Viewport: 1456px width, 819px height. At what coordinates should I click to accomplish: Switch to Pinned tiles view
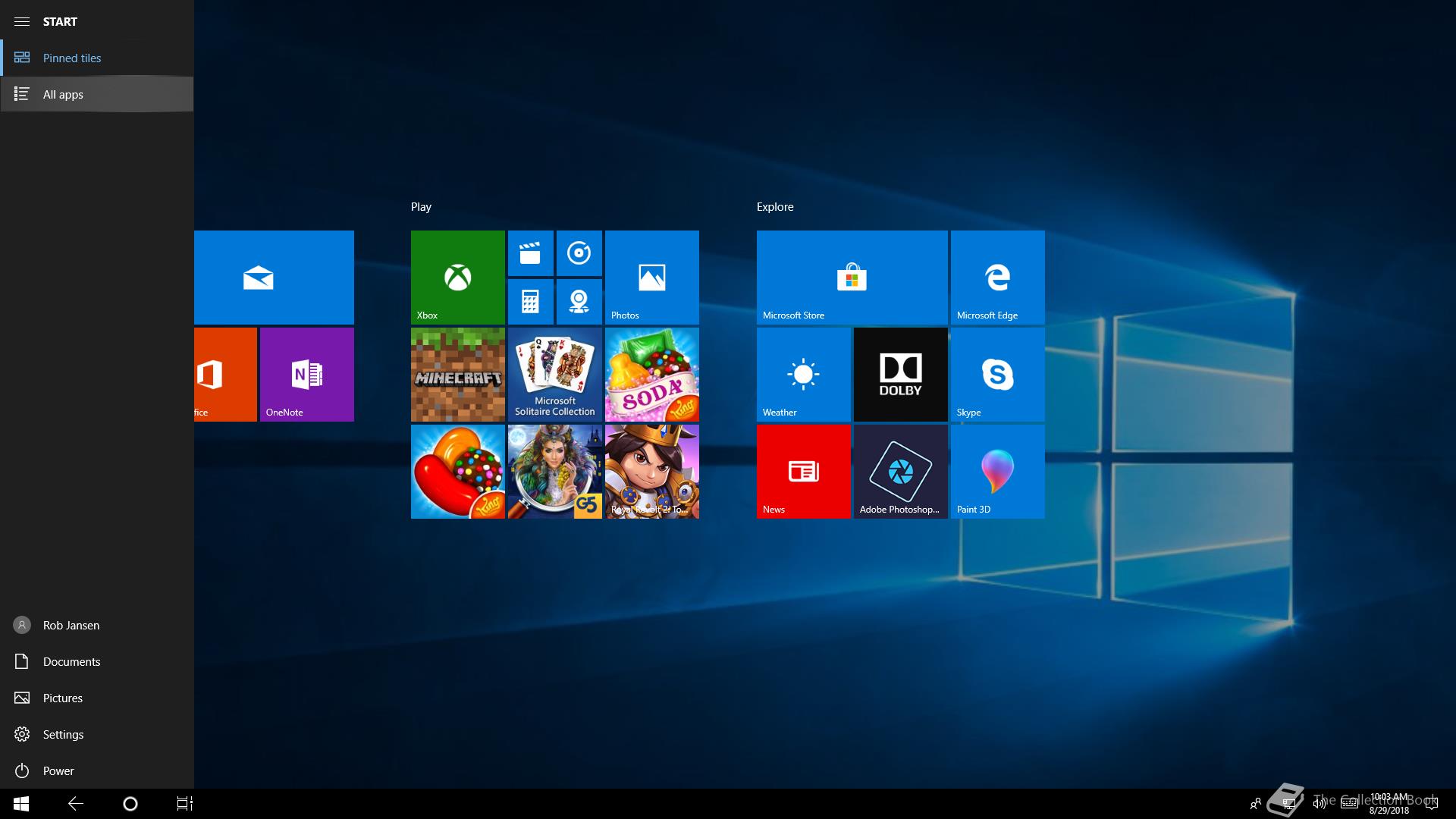coord(97,58)
